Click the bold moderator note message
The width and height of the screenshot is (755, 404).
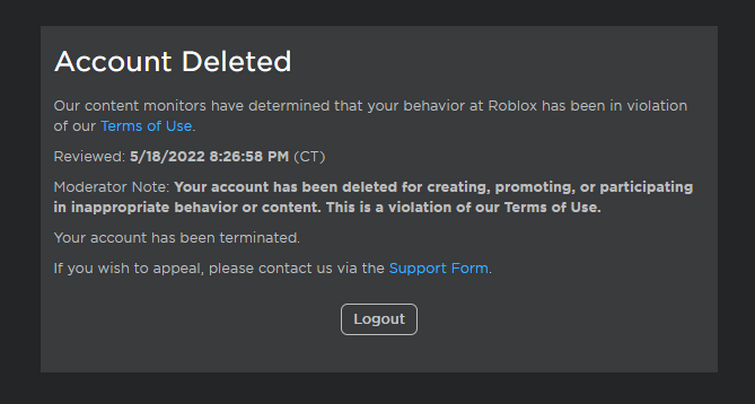[x=374, y=197]
